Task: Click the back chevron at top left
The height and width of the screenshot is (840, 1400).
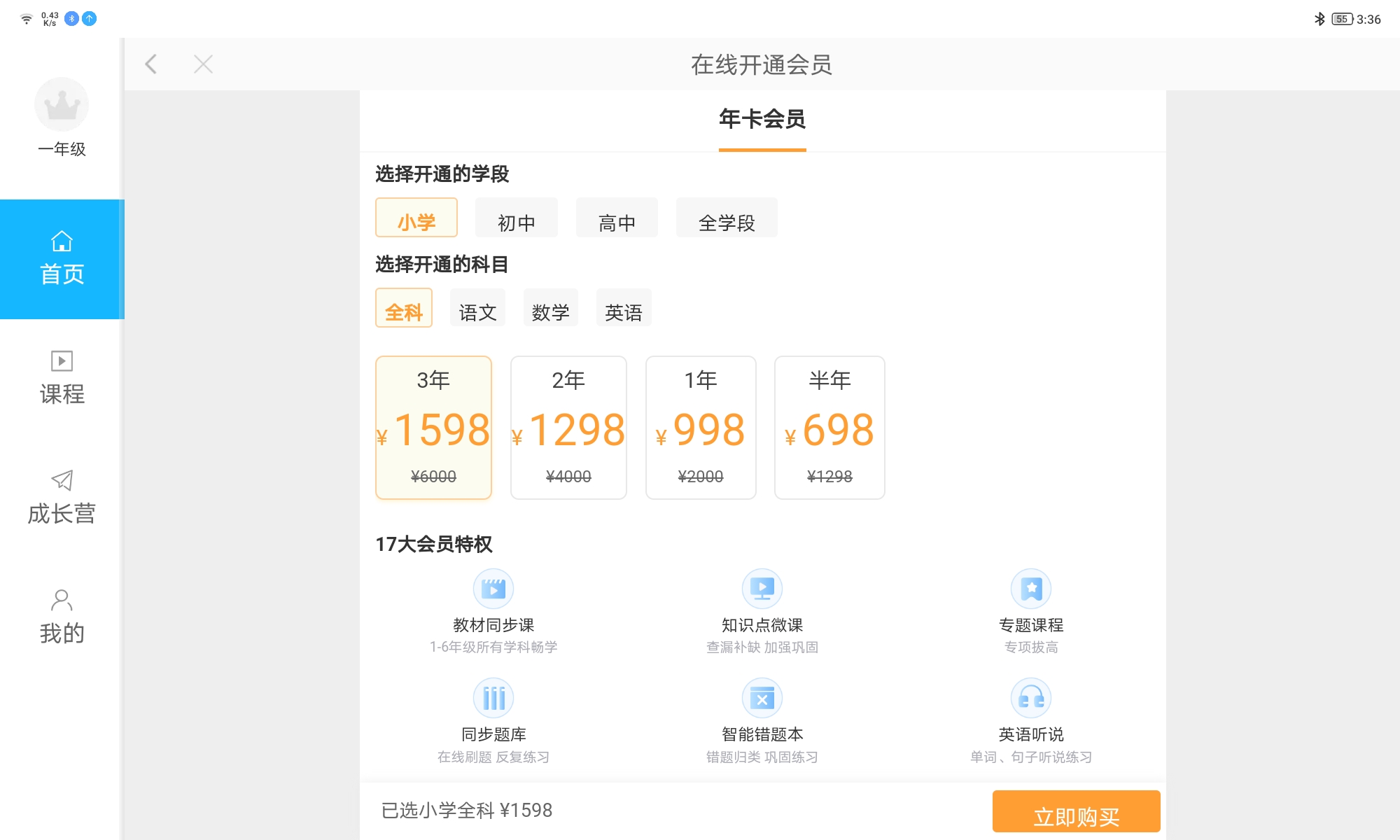Action: (x=150, y=64)
